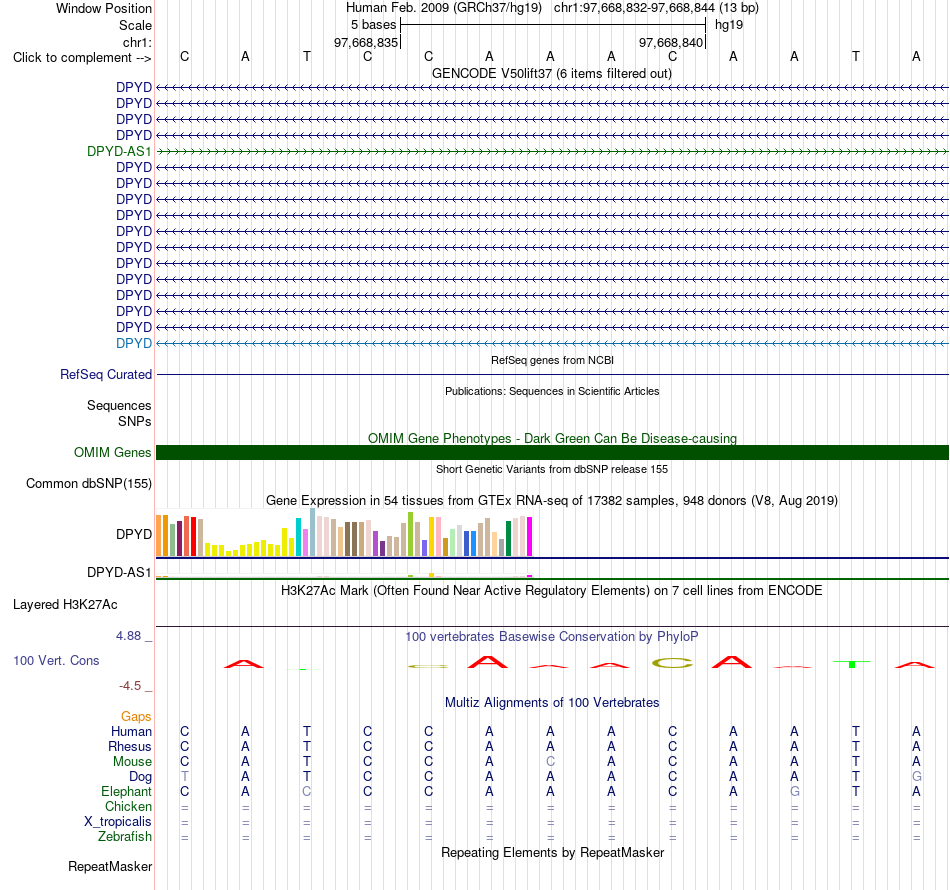This screenshot has height=890, width=950.
Task: Click the green T letter in the PhyloP logo
Action: (852, 664)
